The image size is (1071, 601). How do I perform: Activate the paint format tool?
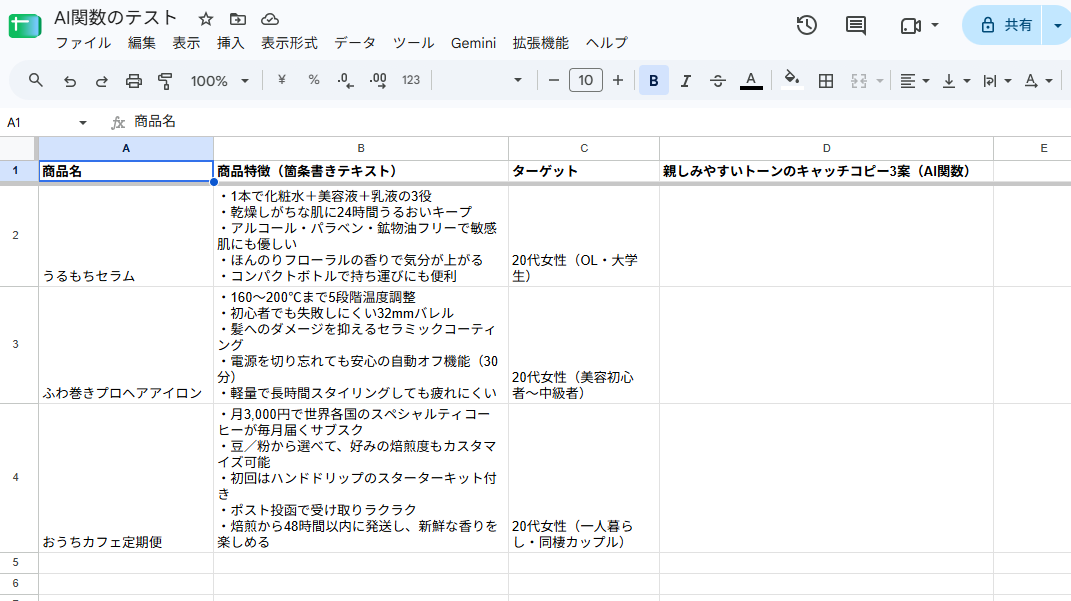pos(165,81)
